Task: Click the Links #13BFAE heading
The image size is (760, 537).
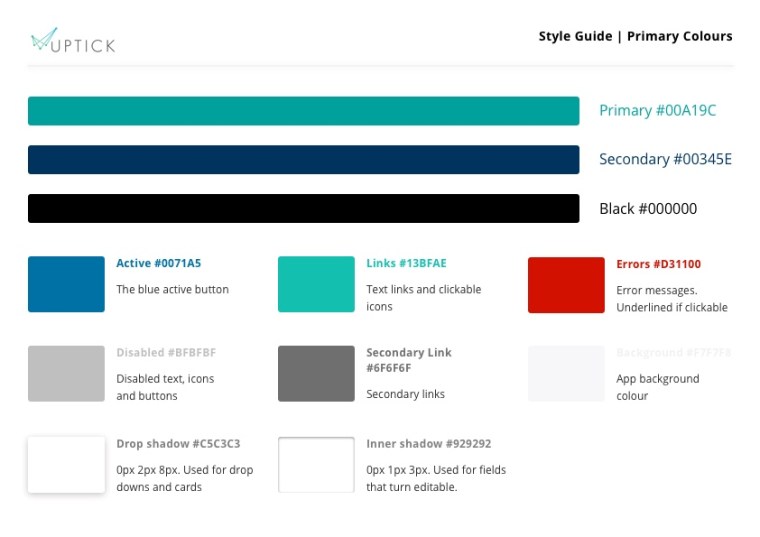Action: coord(406,264)
